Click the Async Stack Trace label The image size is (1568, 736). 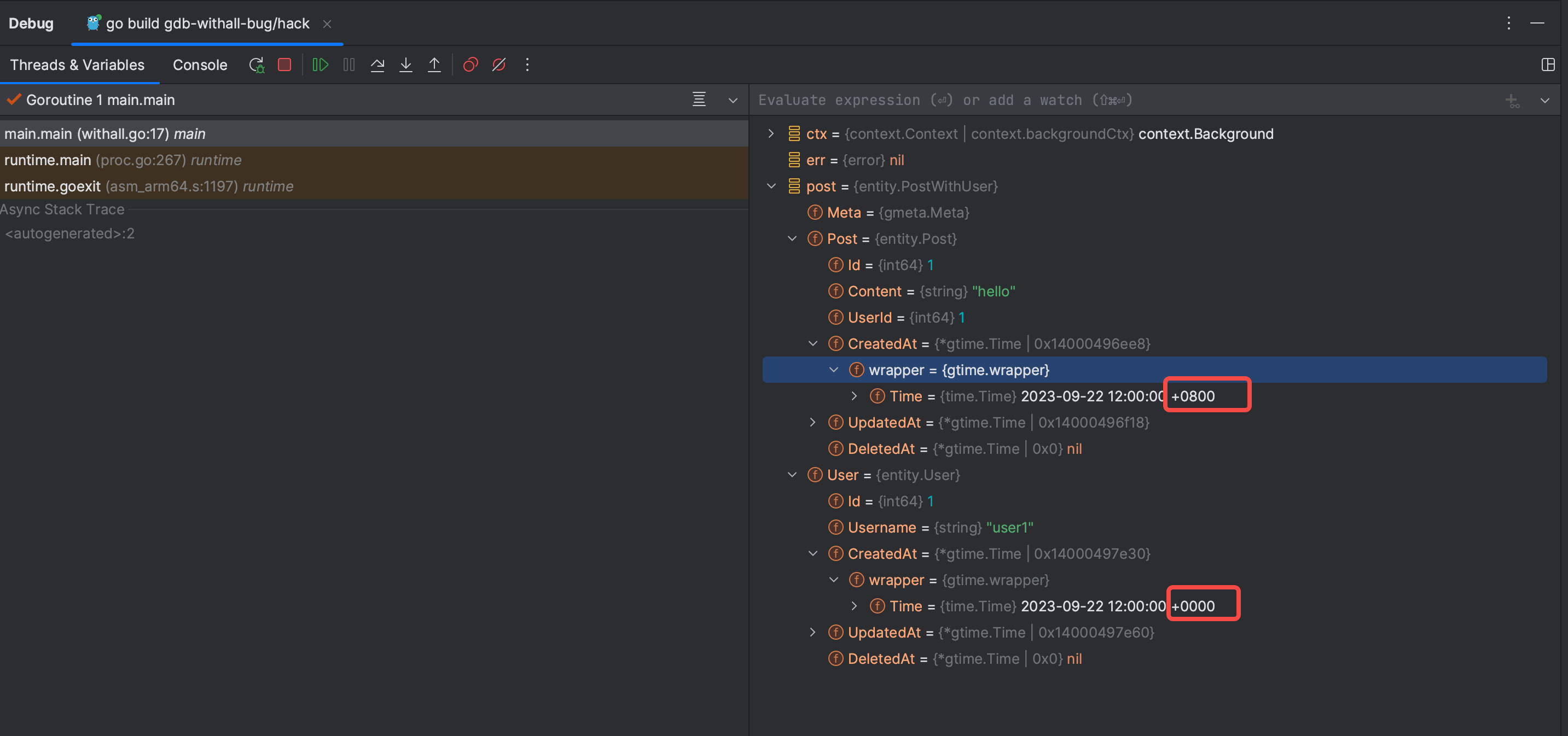[x=62, y=209]
